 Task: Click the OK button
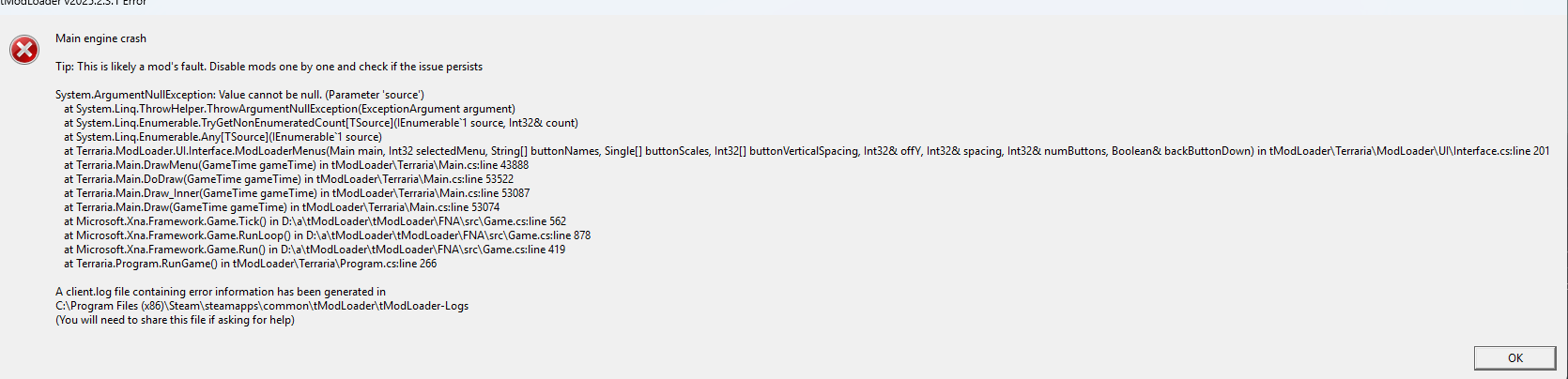1514,357
